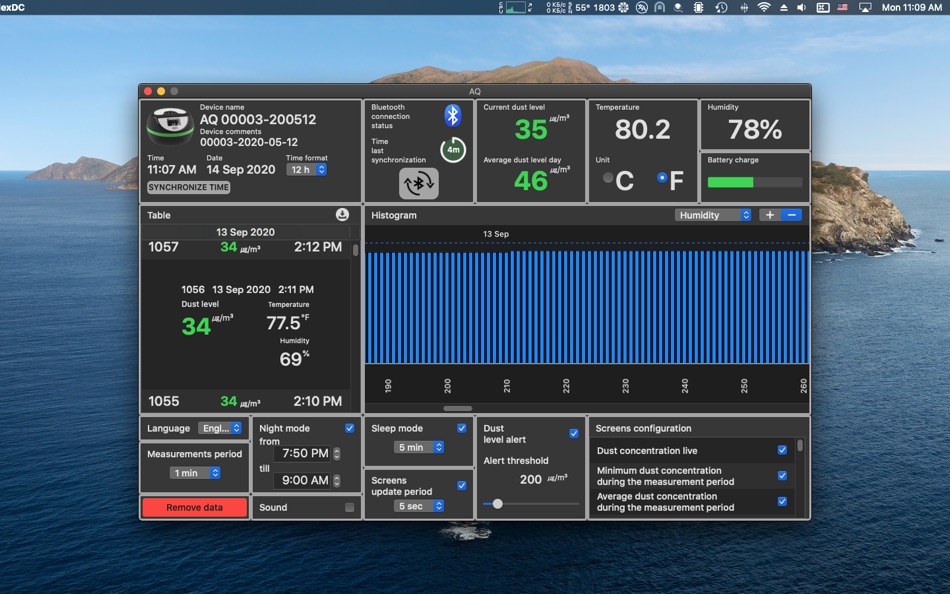
Task: Open the Language dropdown
Action: [220, 428]
